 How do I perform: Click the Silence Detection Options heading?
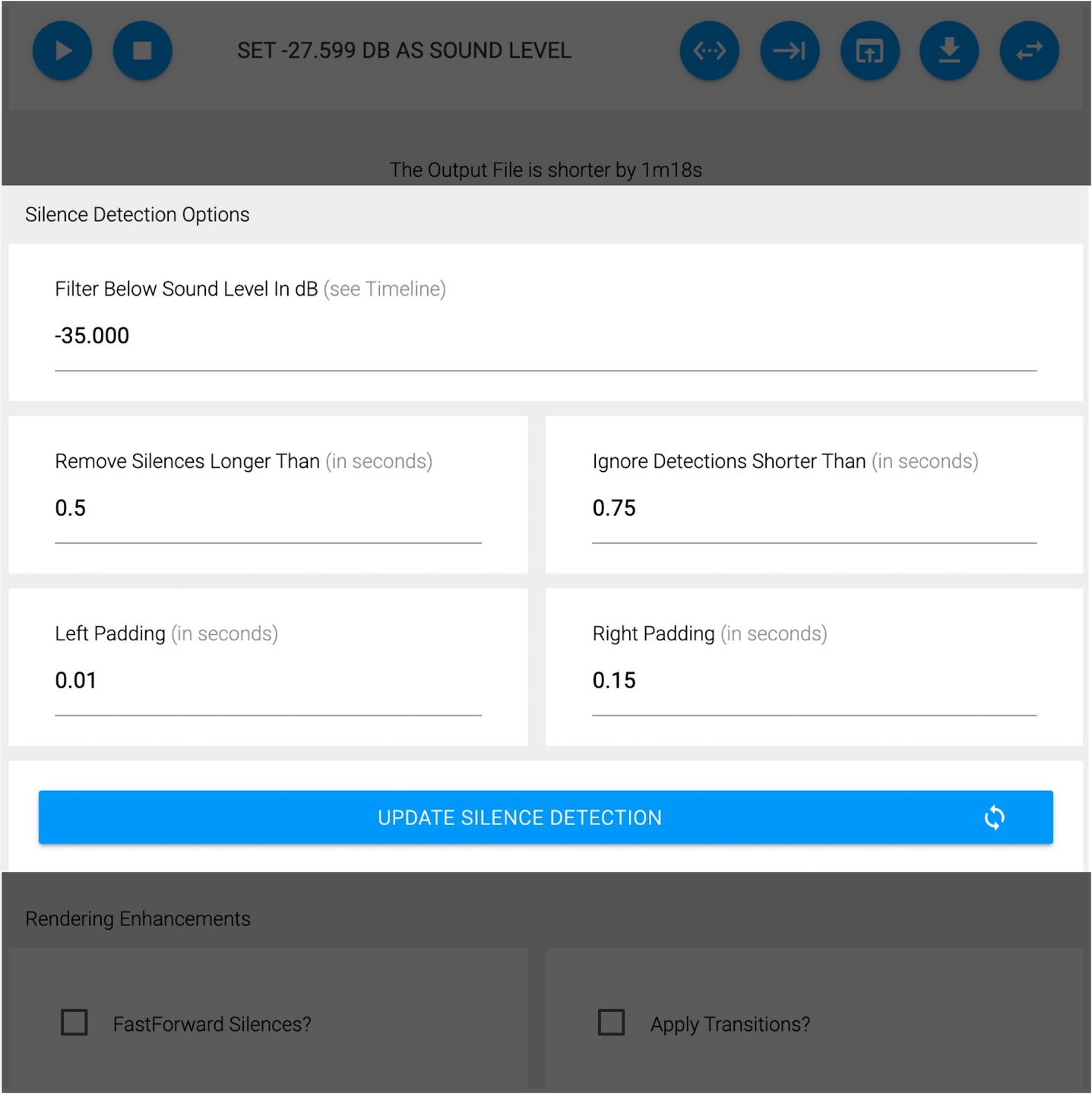pyautogui.click(x=138, y=215)
